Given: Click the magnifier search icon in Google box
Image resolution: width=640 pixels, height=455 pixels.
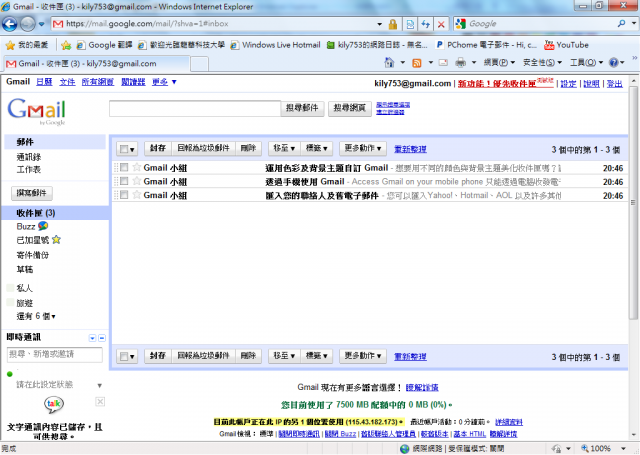Looking at the screenshot, I should coord(621,24).
